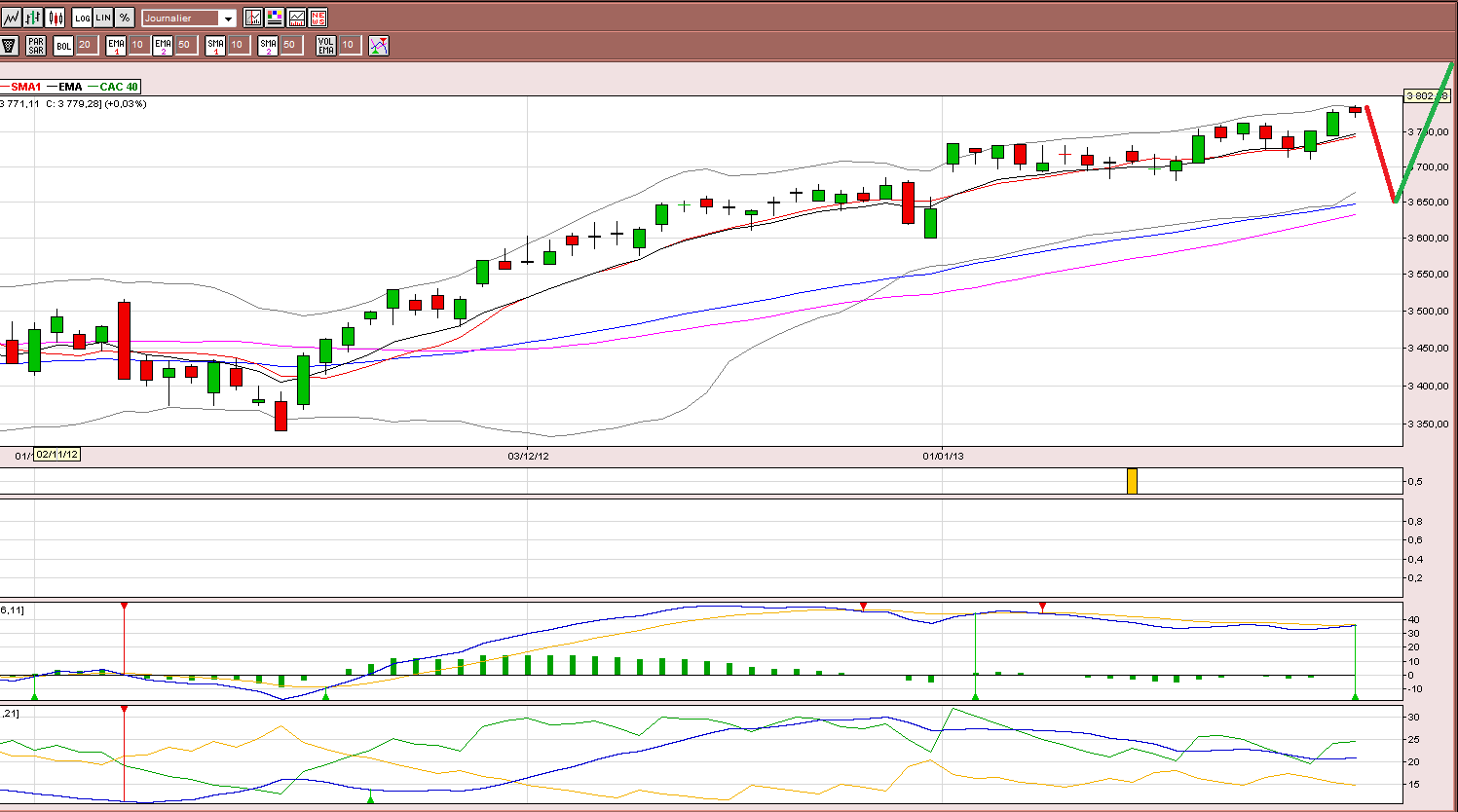Image resolution: width=1458 pixels, height=812 pixels.
Task: Edit the SMA 1 period field
Action: pos(239,45)
